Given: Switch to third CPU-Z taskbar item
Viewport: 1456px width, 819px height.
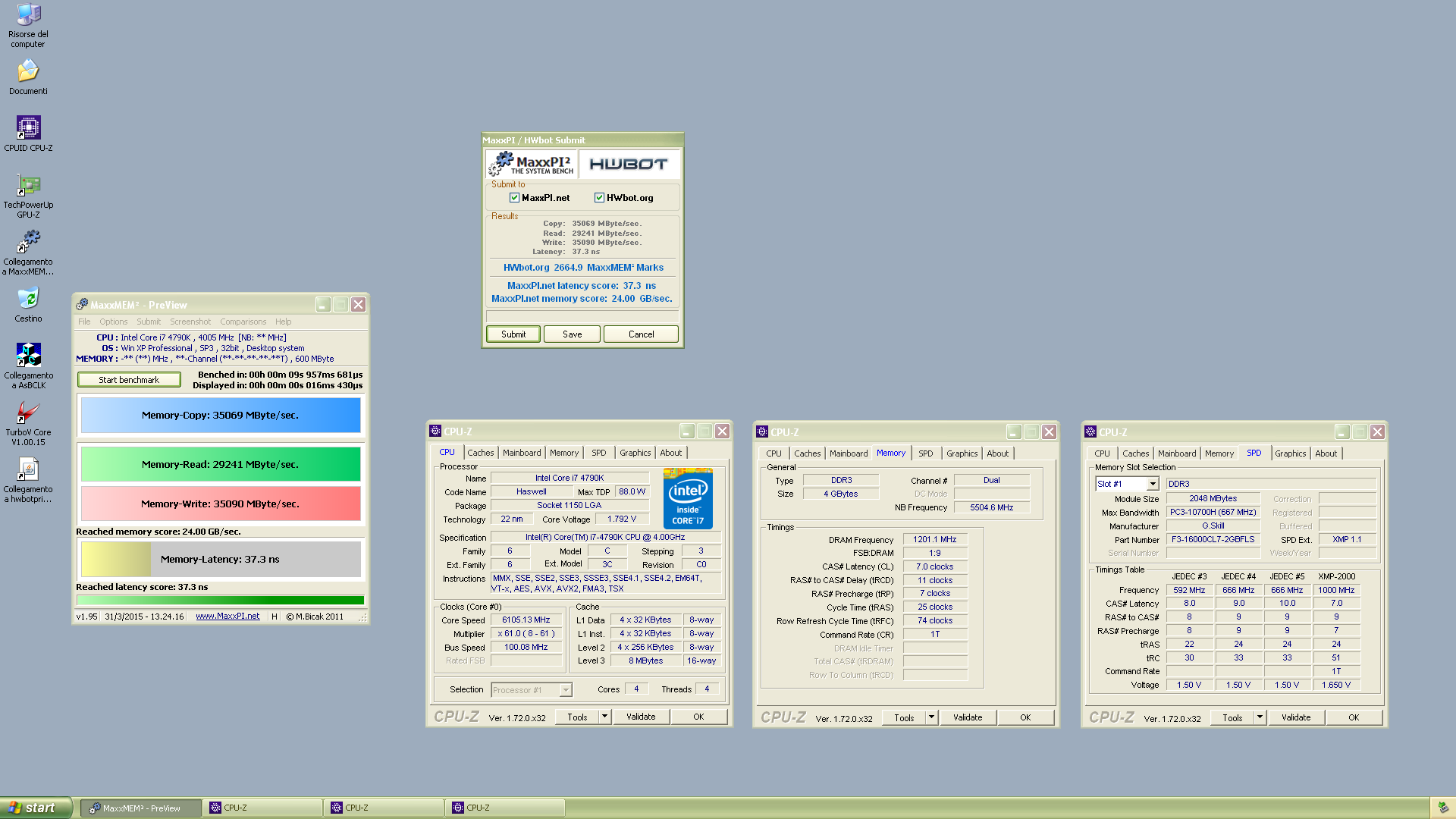Looking at the screenshot, I should point(507,808).
